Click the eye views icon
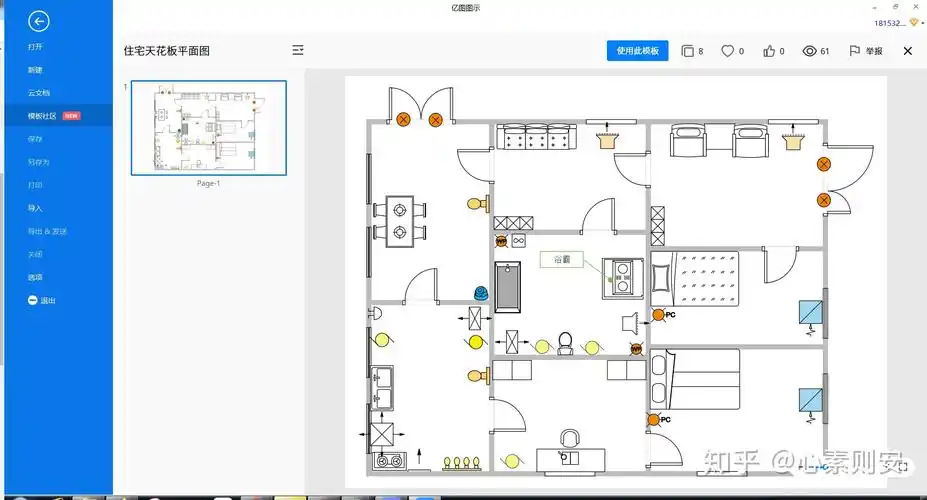This screenshot has height=500, width=927. (810, 51)
